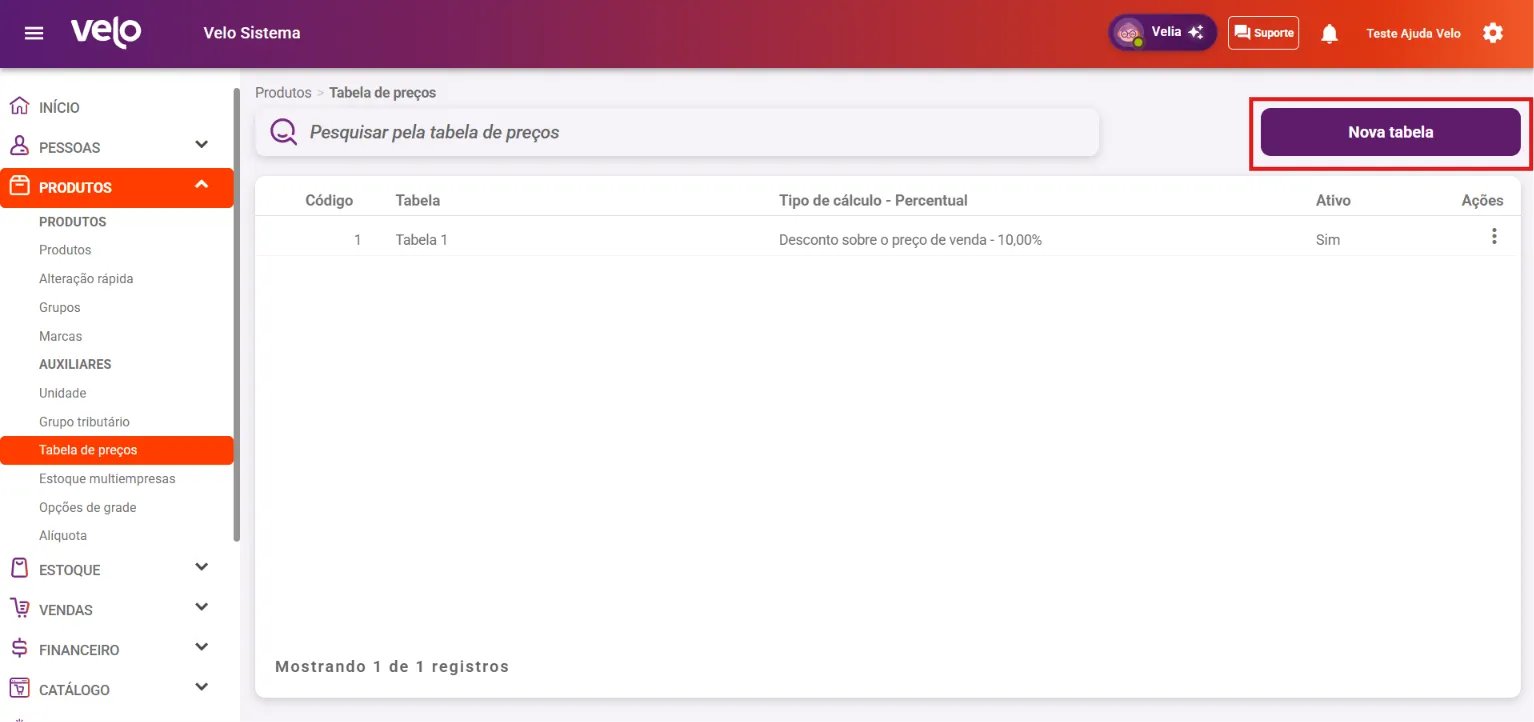Expand the CATÁLOGO menu chevron
Viewport: 1534px width, 722px height.
[202, 687]
